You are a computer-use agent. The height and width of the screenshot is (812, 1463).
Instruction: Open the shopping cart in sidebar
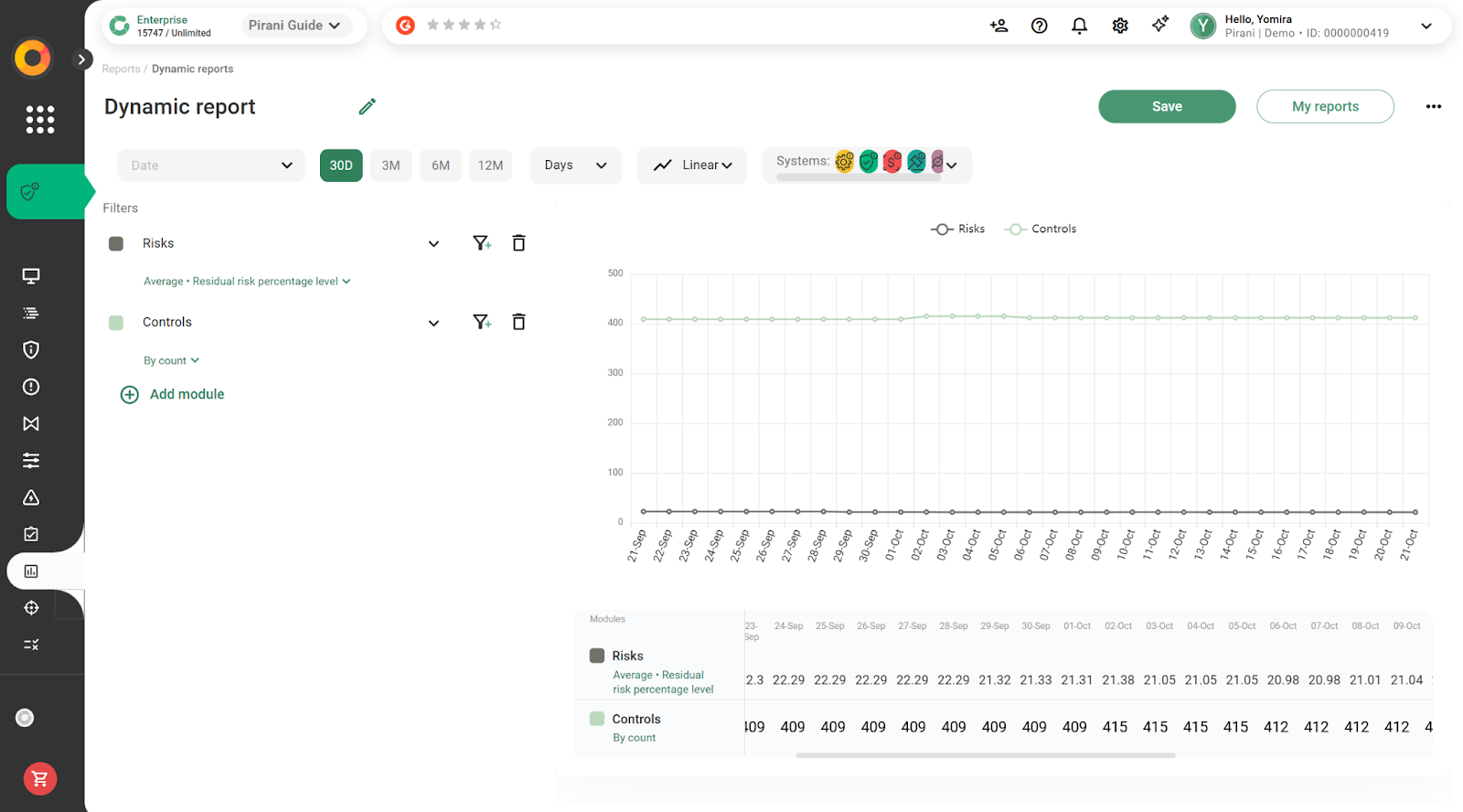[x=40, y=779]
